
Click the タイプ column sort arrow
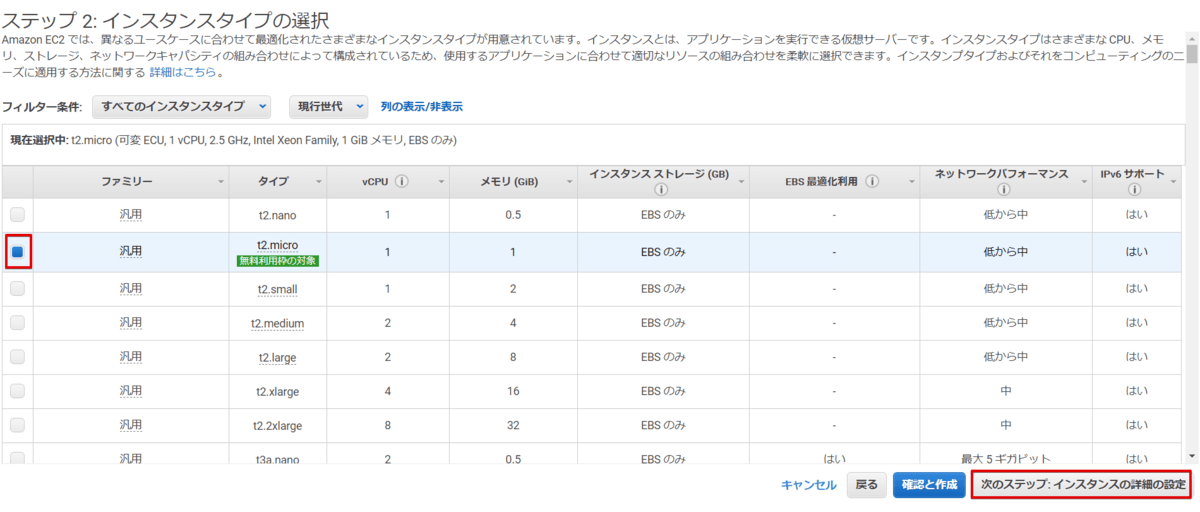click(x=319, y=182)
